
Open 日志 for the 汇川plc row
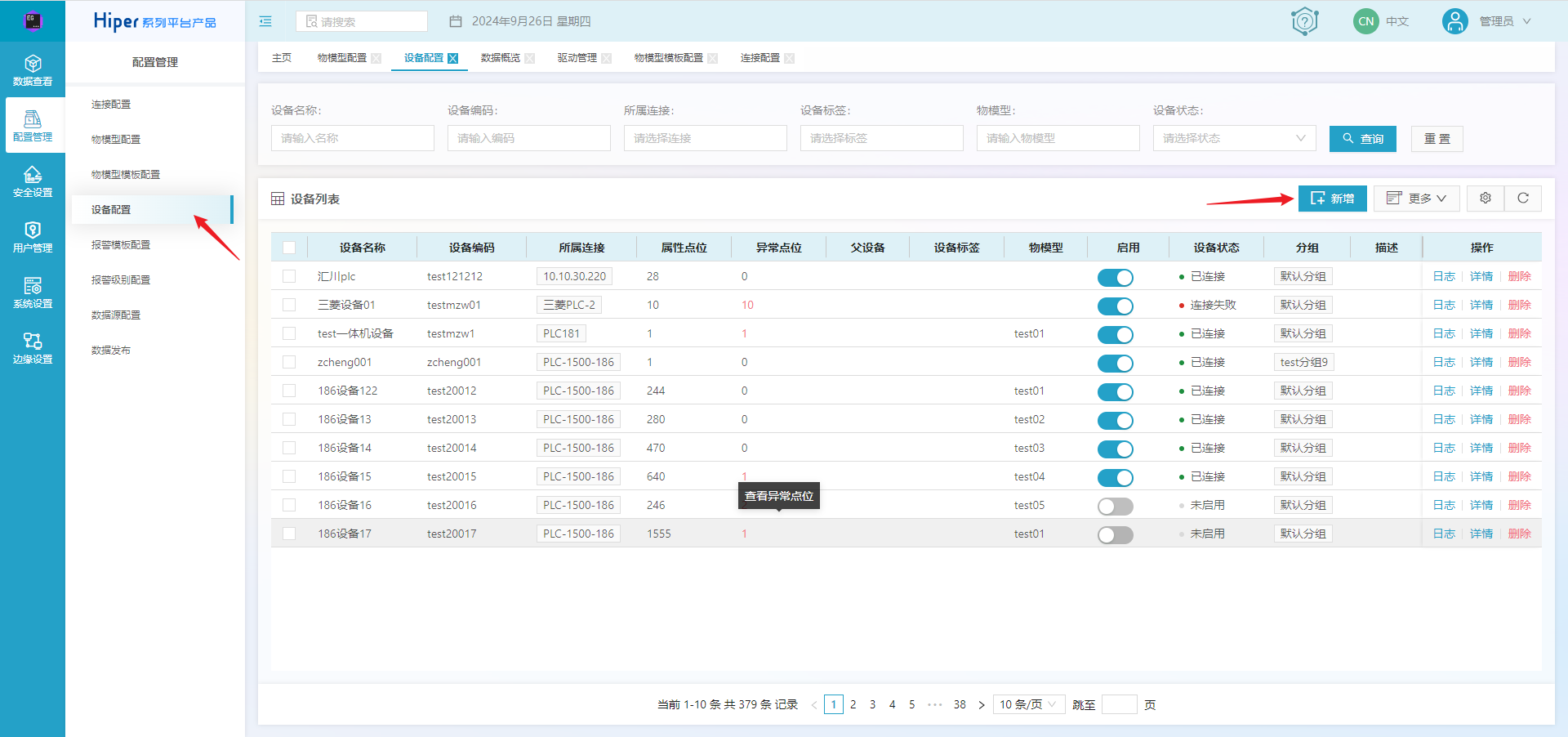(x=1444, y=276)
